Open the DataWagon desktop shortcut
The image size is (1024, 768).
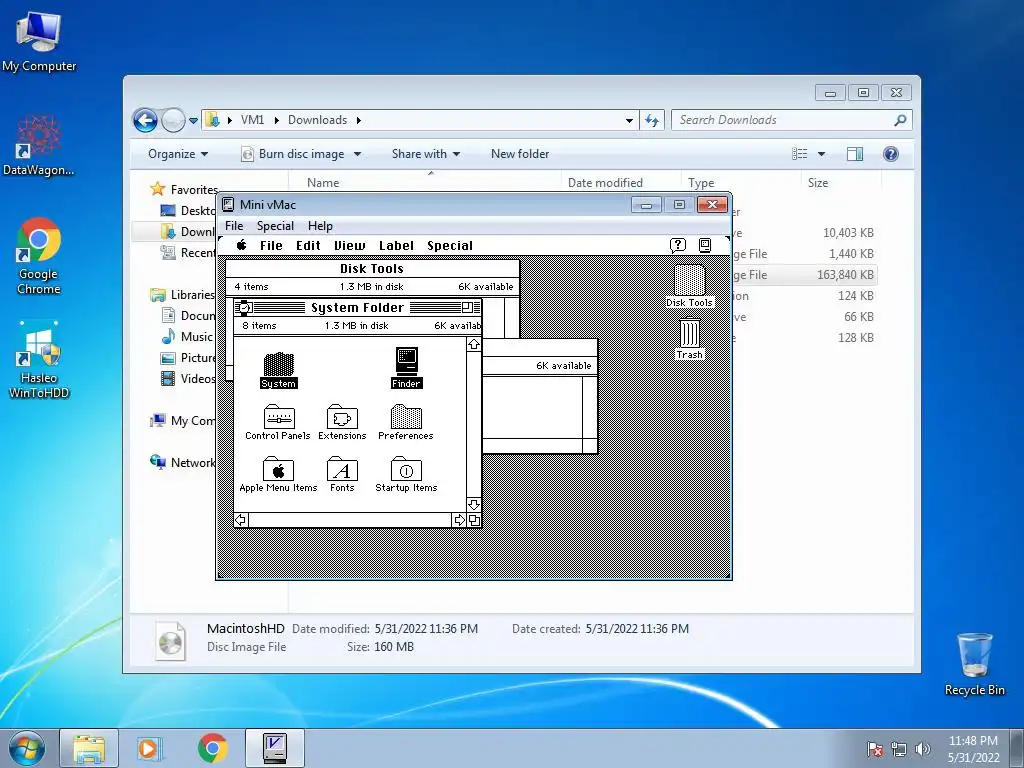[x=39, y=146]
